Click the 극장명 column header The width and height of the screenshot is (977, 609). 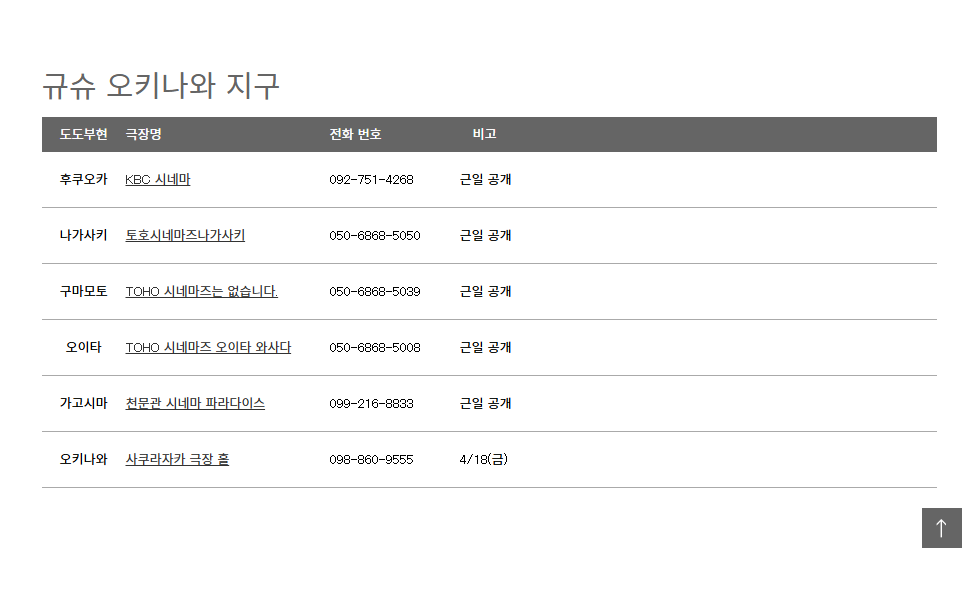coord(144,134)
